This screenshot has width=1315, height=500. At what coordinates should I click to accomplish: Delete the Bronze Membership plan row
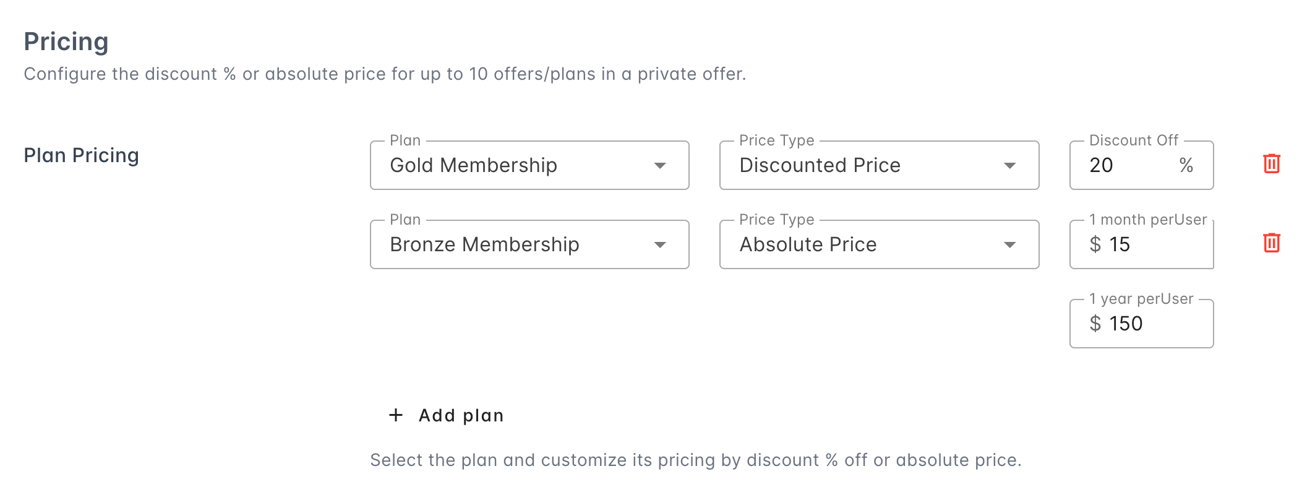click(1271, 243)
